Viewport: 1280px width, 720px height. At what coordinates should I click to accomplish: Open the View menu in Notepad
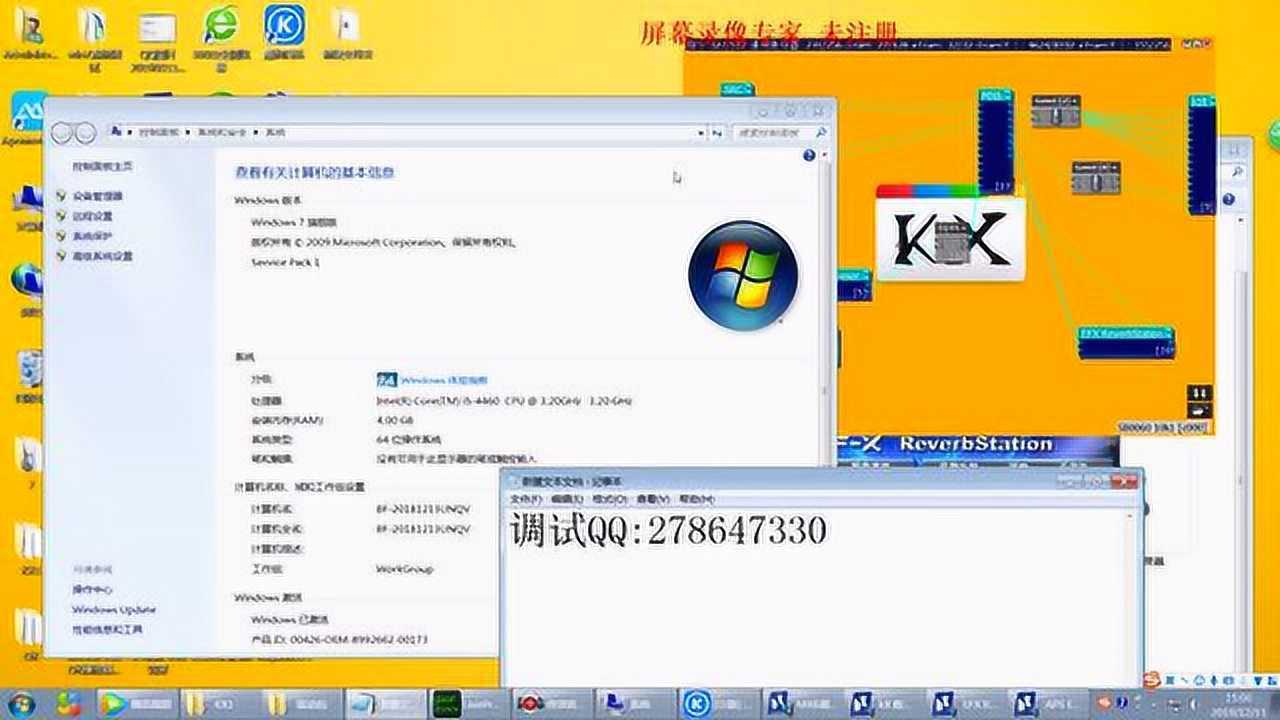click(652, 498)
